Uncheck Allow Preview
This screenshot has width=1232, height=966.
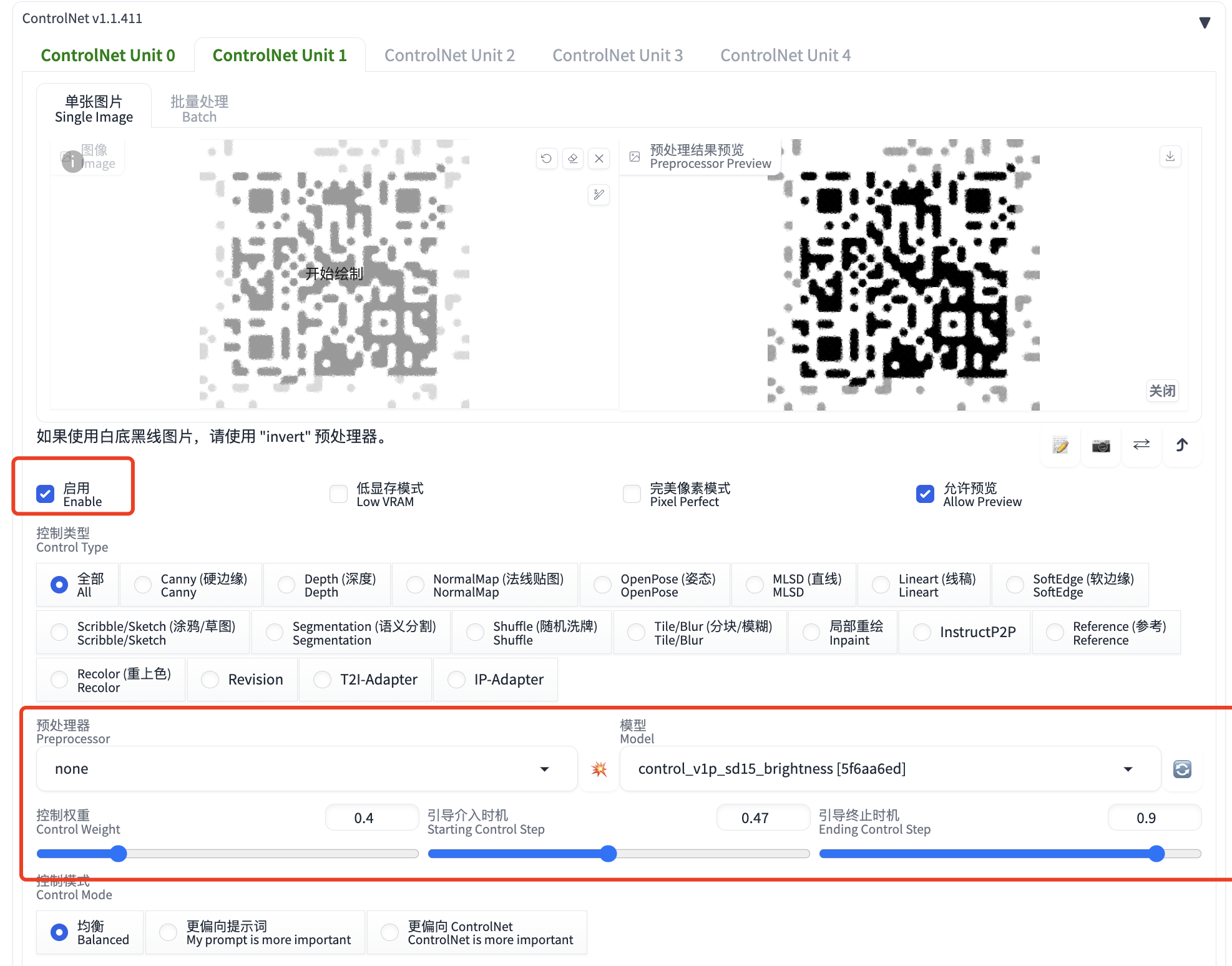point(925,494)
